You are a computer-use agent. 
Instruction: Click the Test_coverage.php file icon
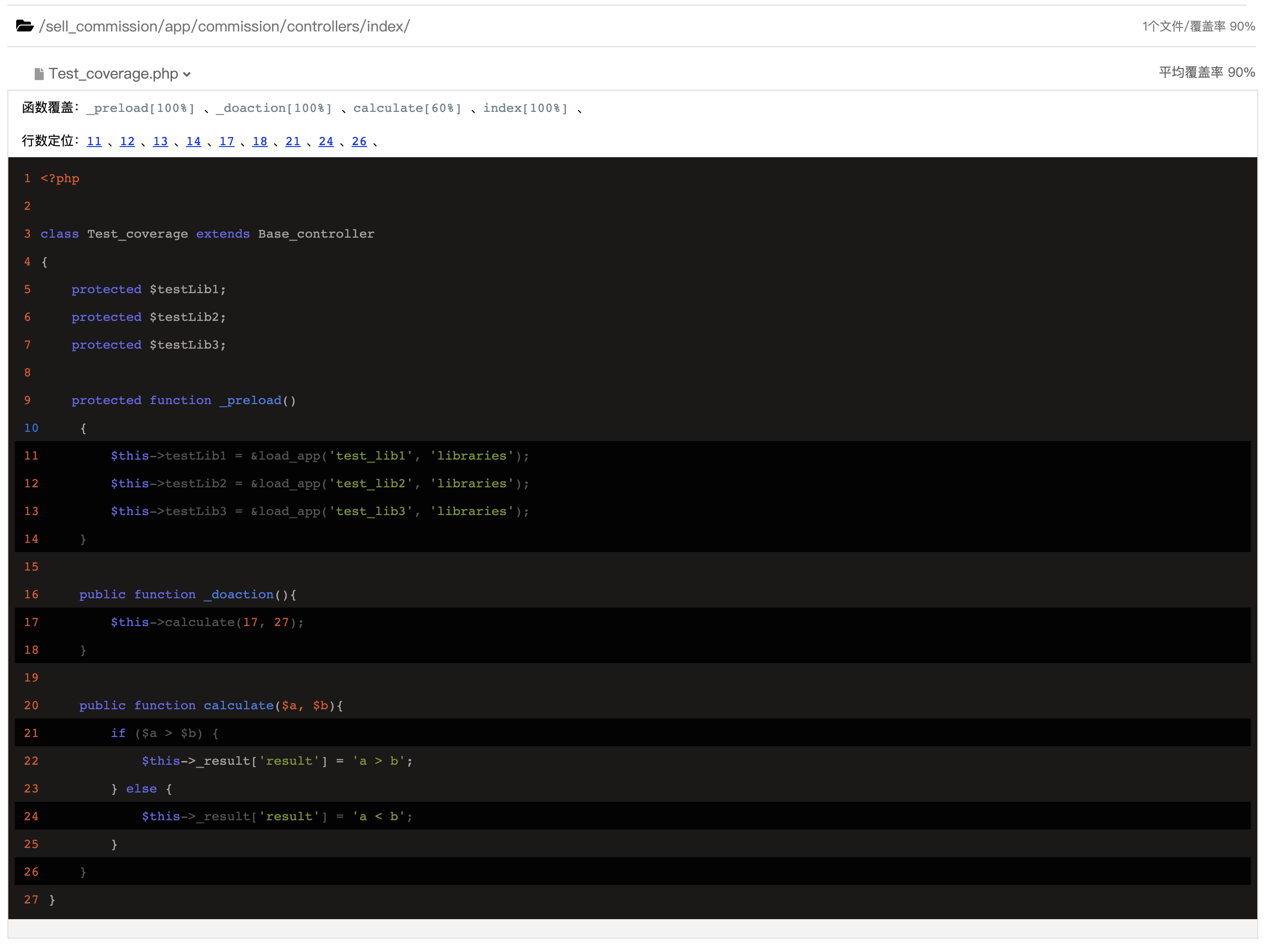point(39,74)
